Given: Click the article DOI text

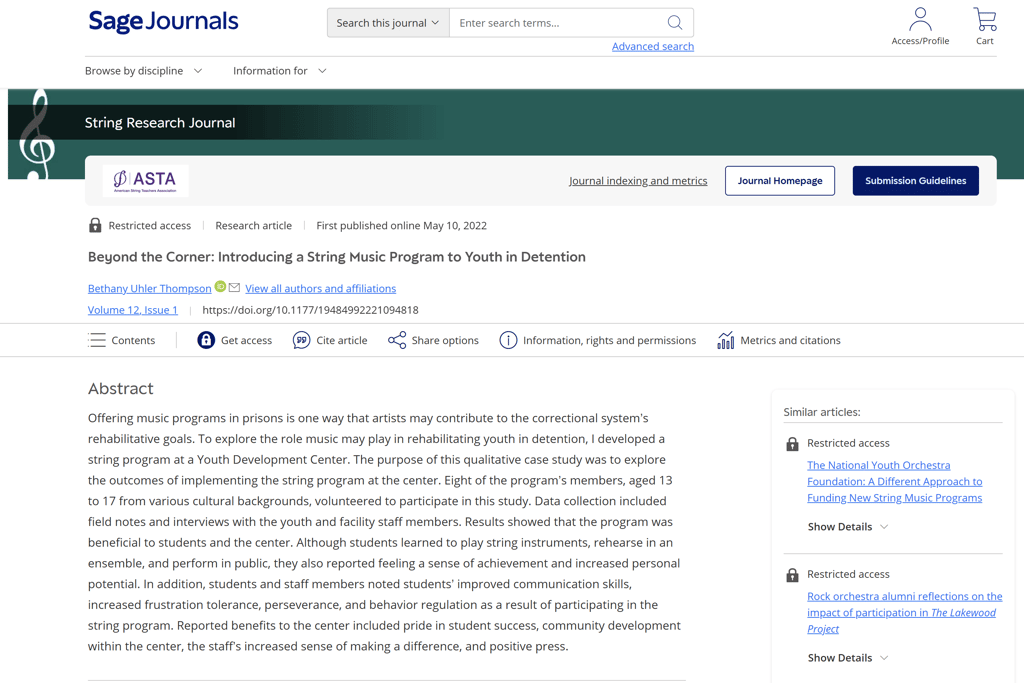Looking at the screenshot, I should coord(310,310).
